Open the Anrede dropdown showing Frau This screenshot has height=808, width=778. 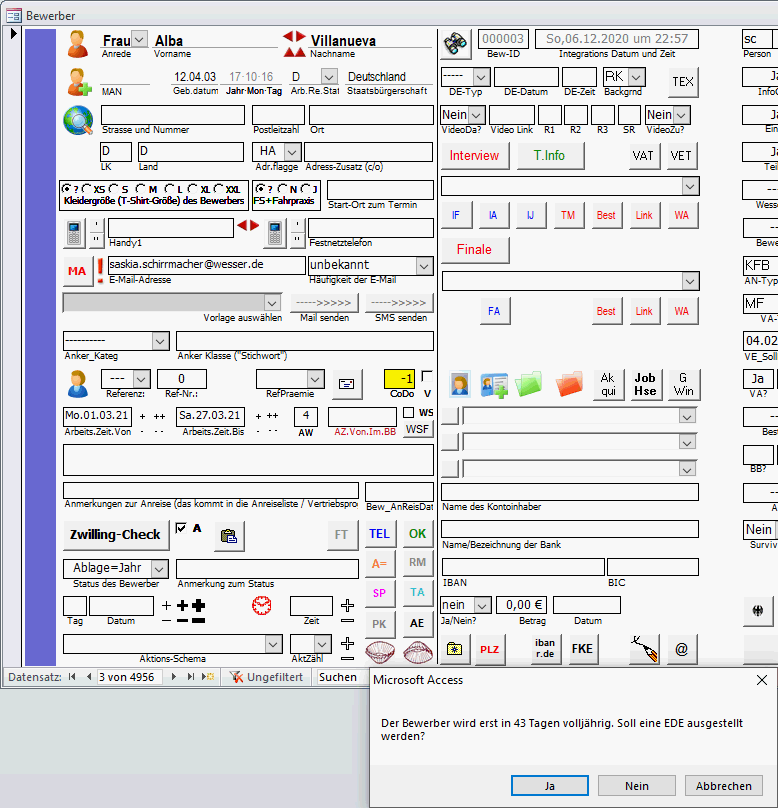point(139,39)
